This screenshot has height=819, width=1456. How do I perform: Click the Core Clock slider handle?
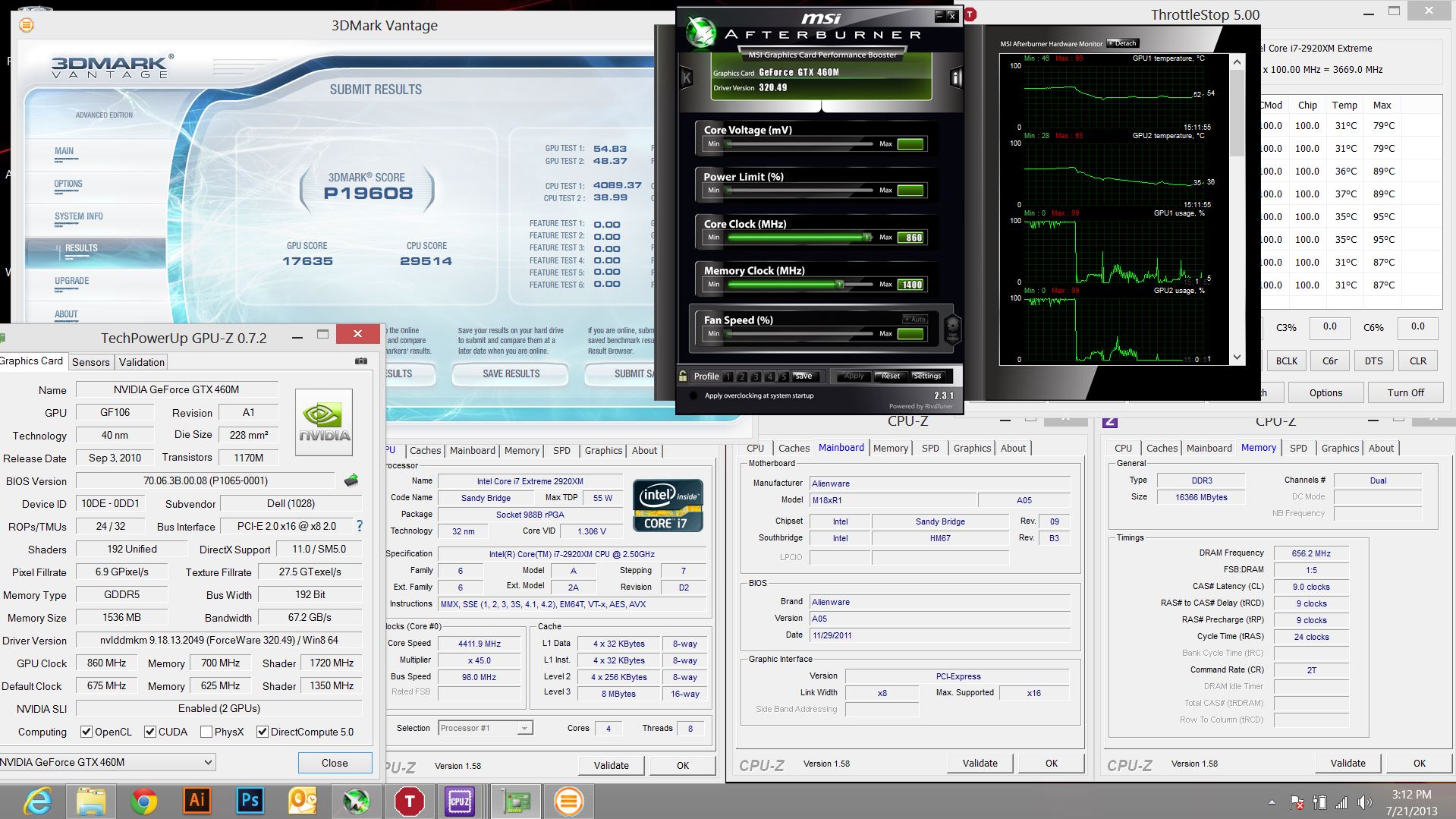tap(867, 238)
